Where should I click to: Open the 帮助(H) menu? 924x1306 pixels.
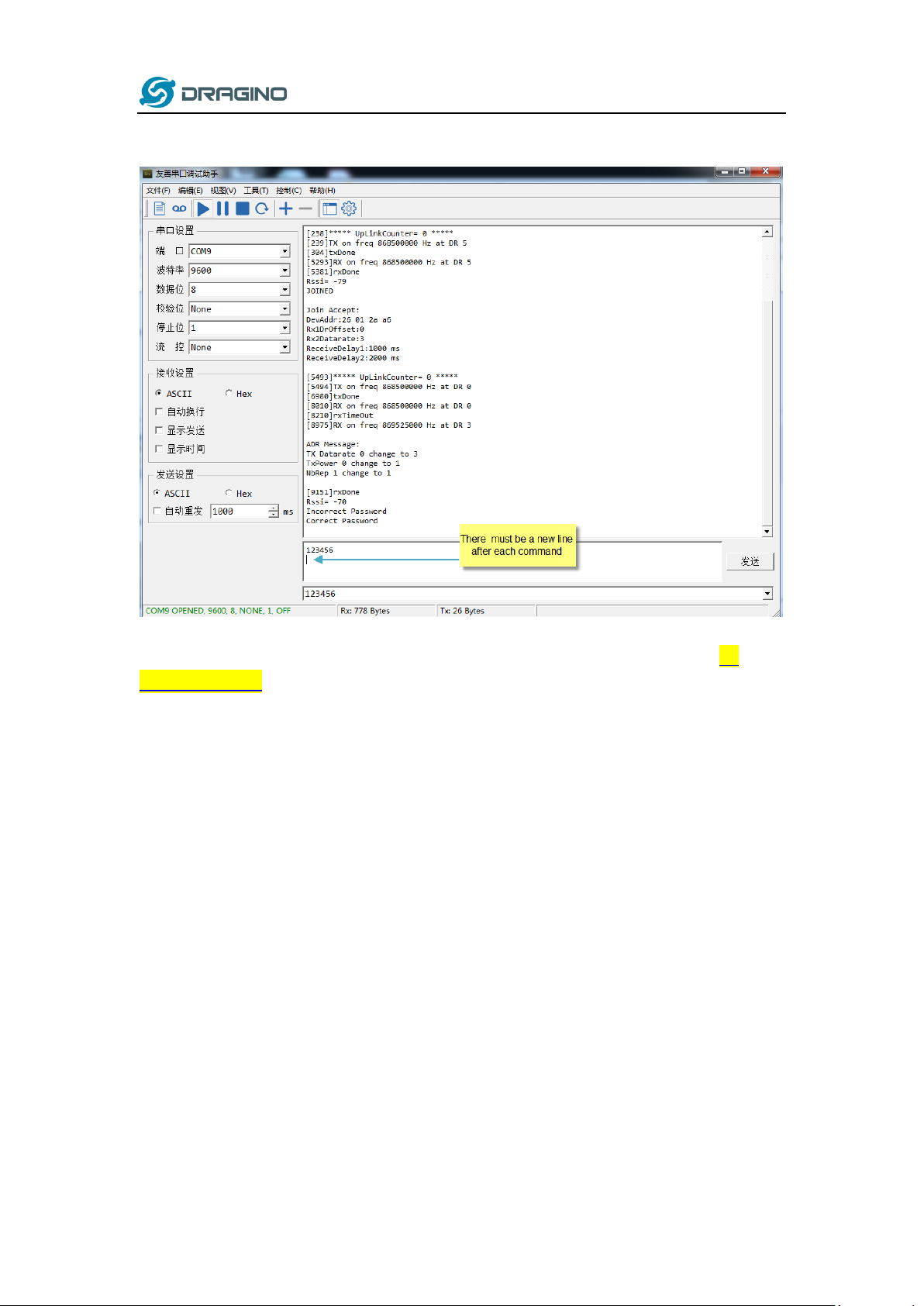[322, 191]
